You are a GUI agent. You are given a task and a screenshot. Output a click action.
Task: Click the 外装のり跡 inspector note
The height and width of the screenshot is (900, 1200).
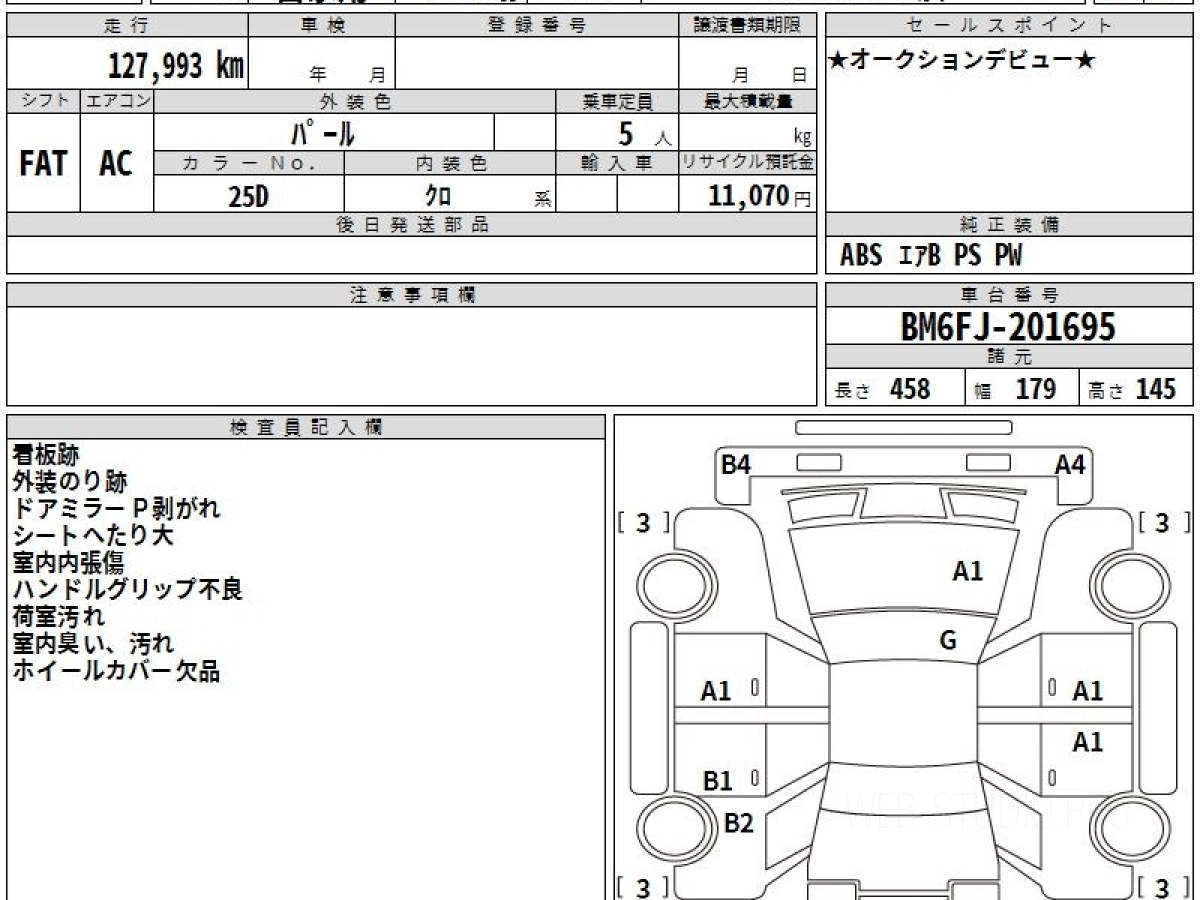tap(70, 482)
